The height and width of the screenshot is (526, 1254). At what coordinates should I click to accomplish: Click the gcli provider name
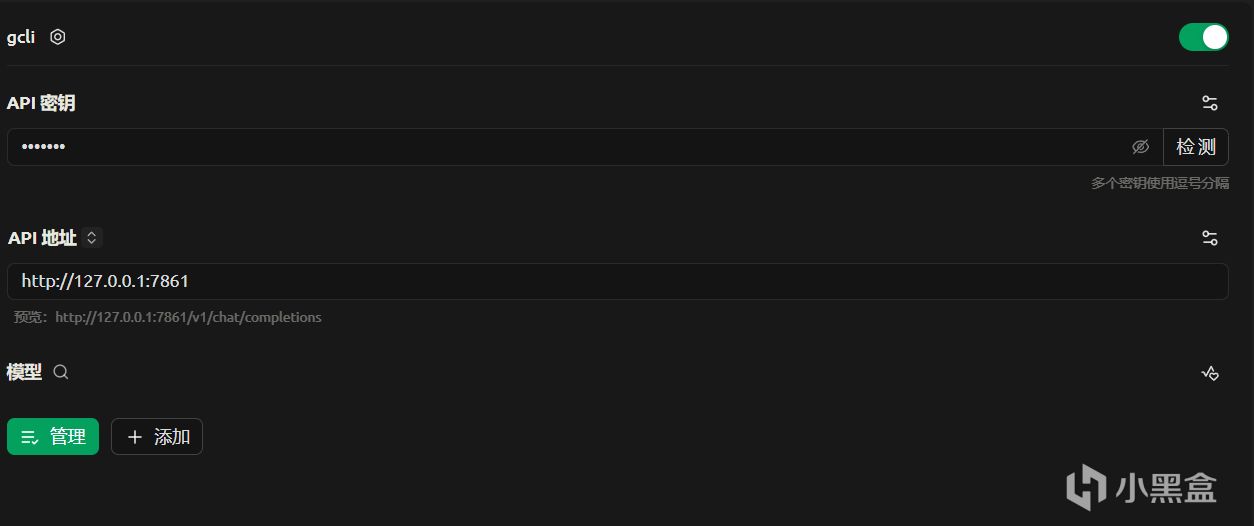click(x=21, y=37)
